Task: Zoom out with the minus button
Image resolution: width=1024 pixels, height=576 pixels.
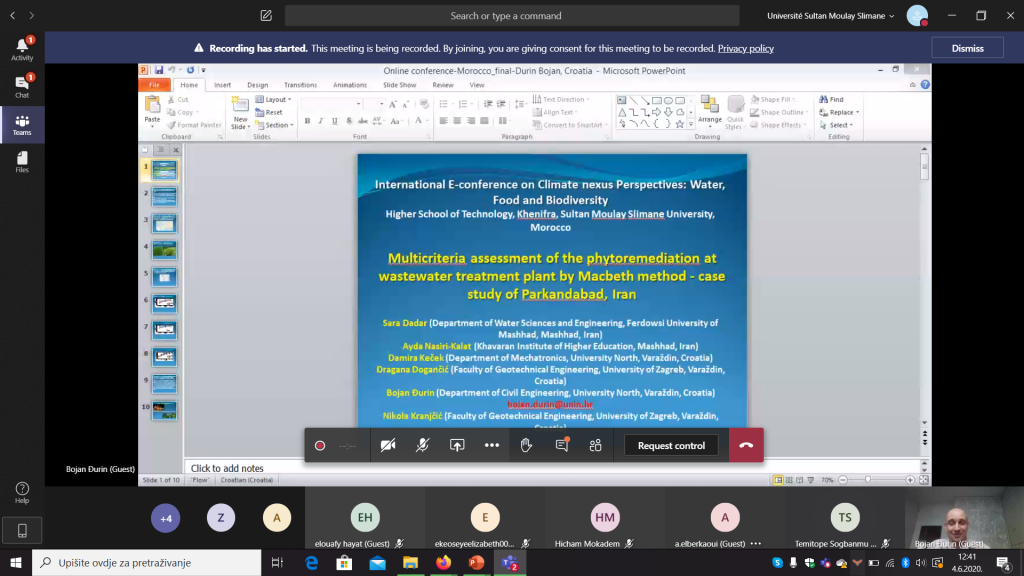Action: 843,480
